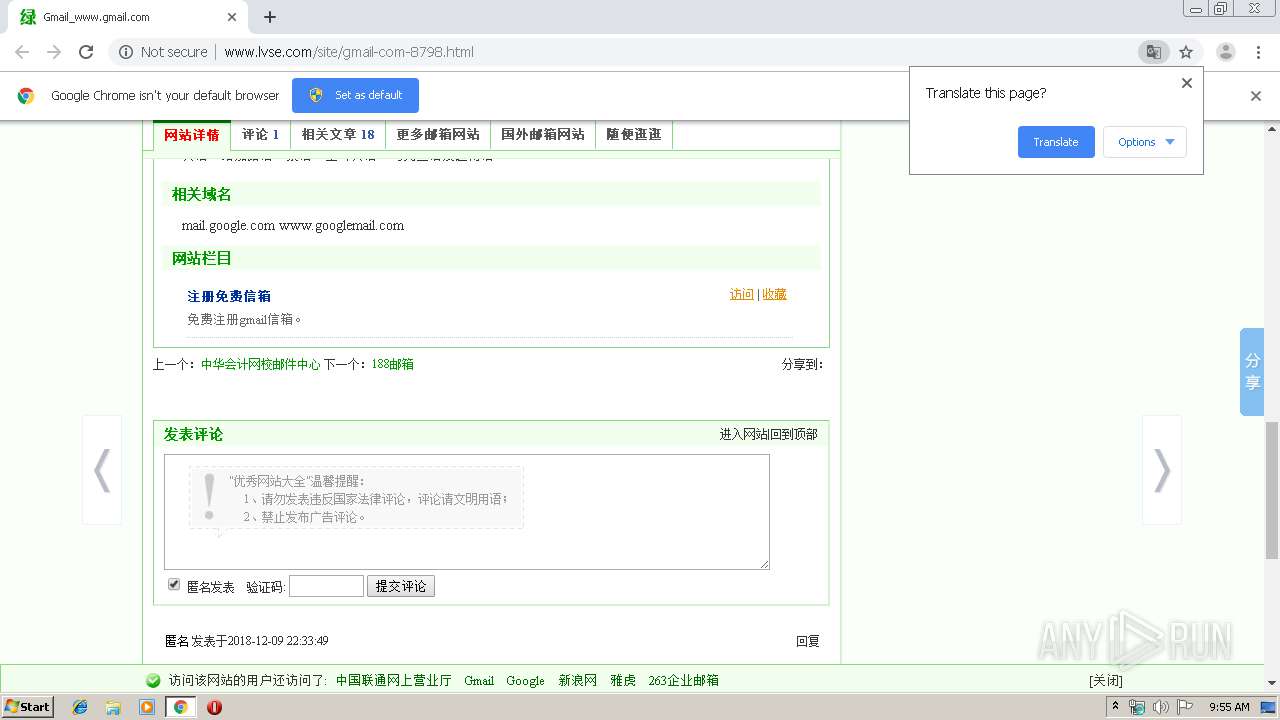Click 进入网站 link in comment header
The image size is (1280, 720).
[x=744, y=434]
